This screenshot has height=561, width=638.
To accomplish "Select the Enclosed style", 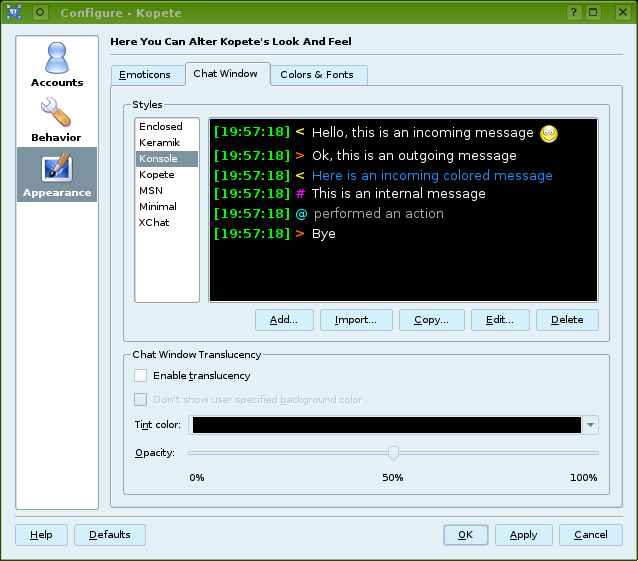I will (x=167, y=127).
